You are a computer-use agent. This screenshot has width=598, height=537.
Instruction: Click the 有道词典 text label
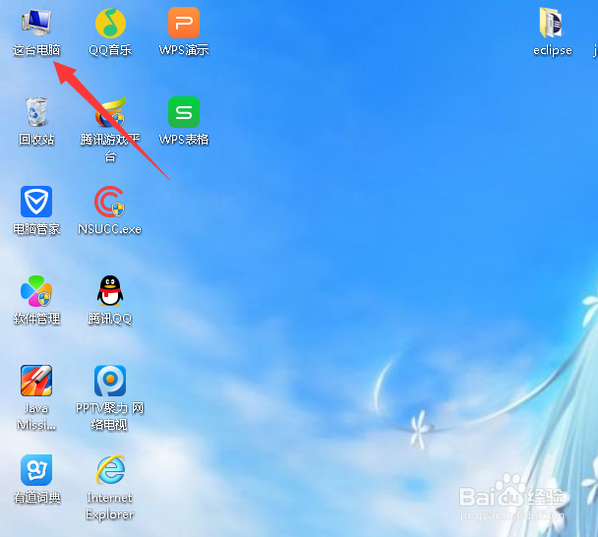37,497
